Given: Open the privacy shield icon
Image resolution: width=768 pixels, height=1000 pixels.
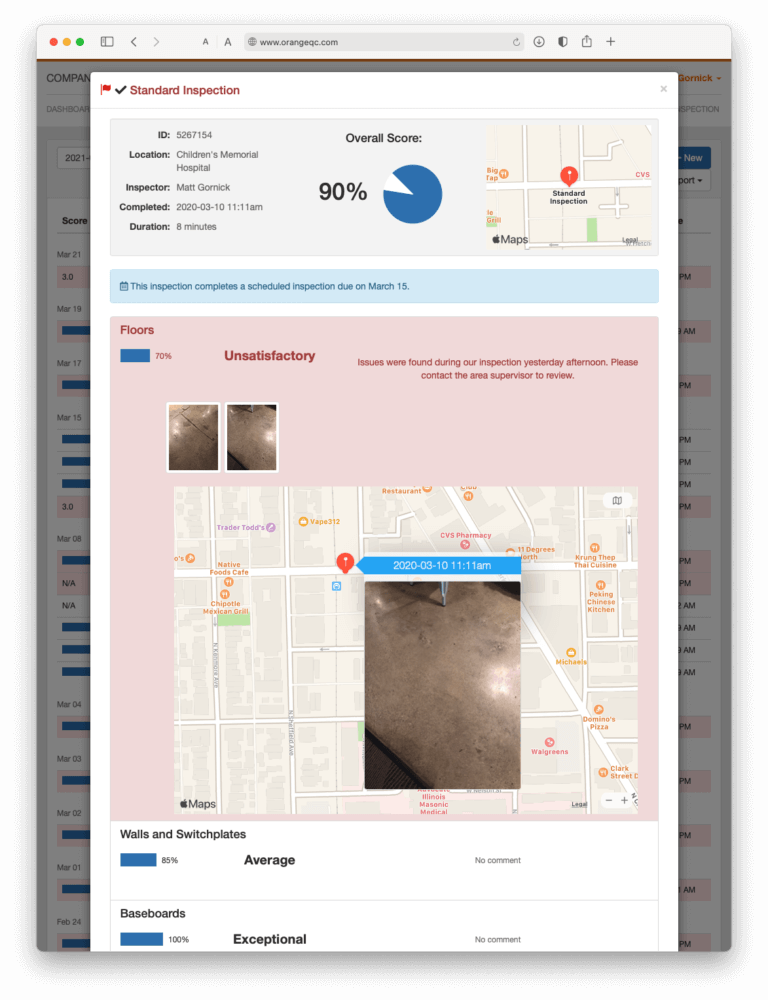Looking at the screenshot, I should tap(563, 41).
